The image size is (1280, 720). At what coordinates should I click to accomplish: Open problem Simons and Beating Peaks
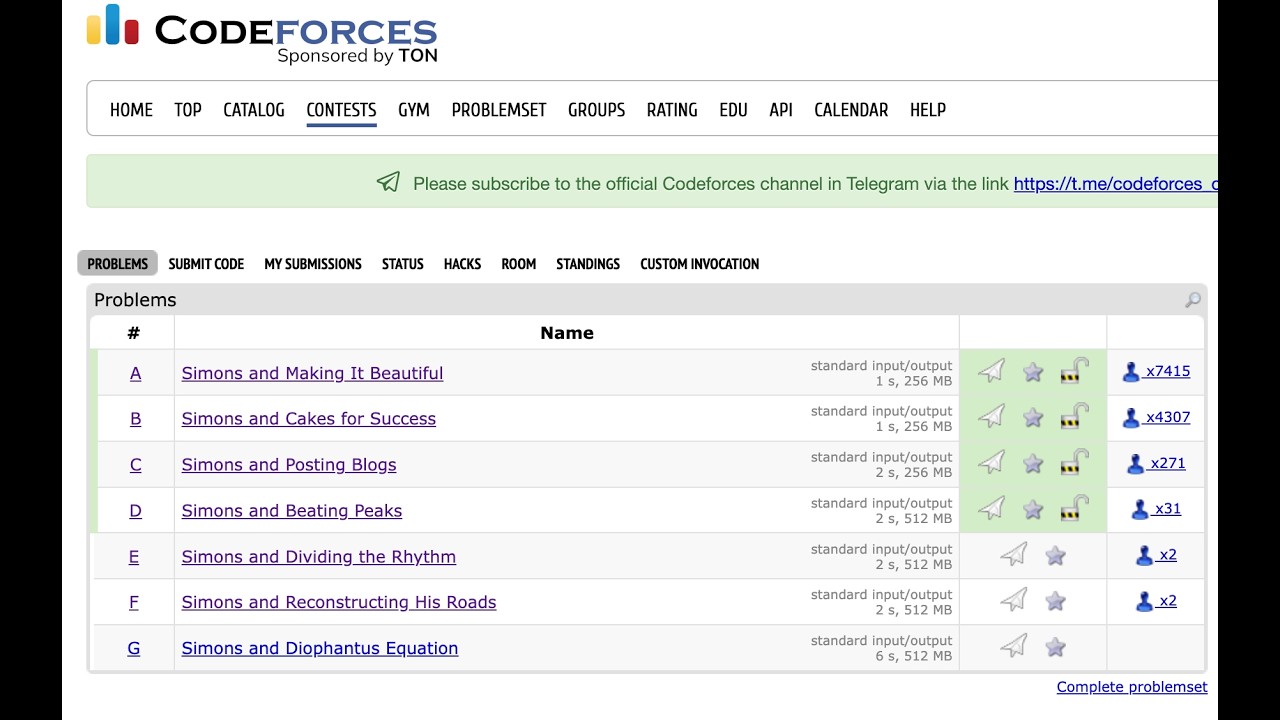(292, 511)
